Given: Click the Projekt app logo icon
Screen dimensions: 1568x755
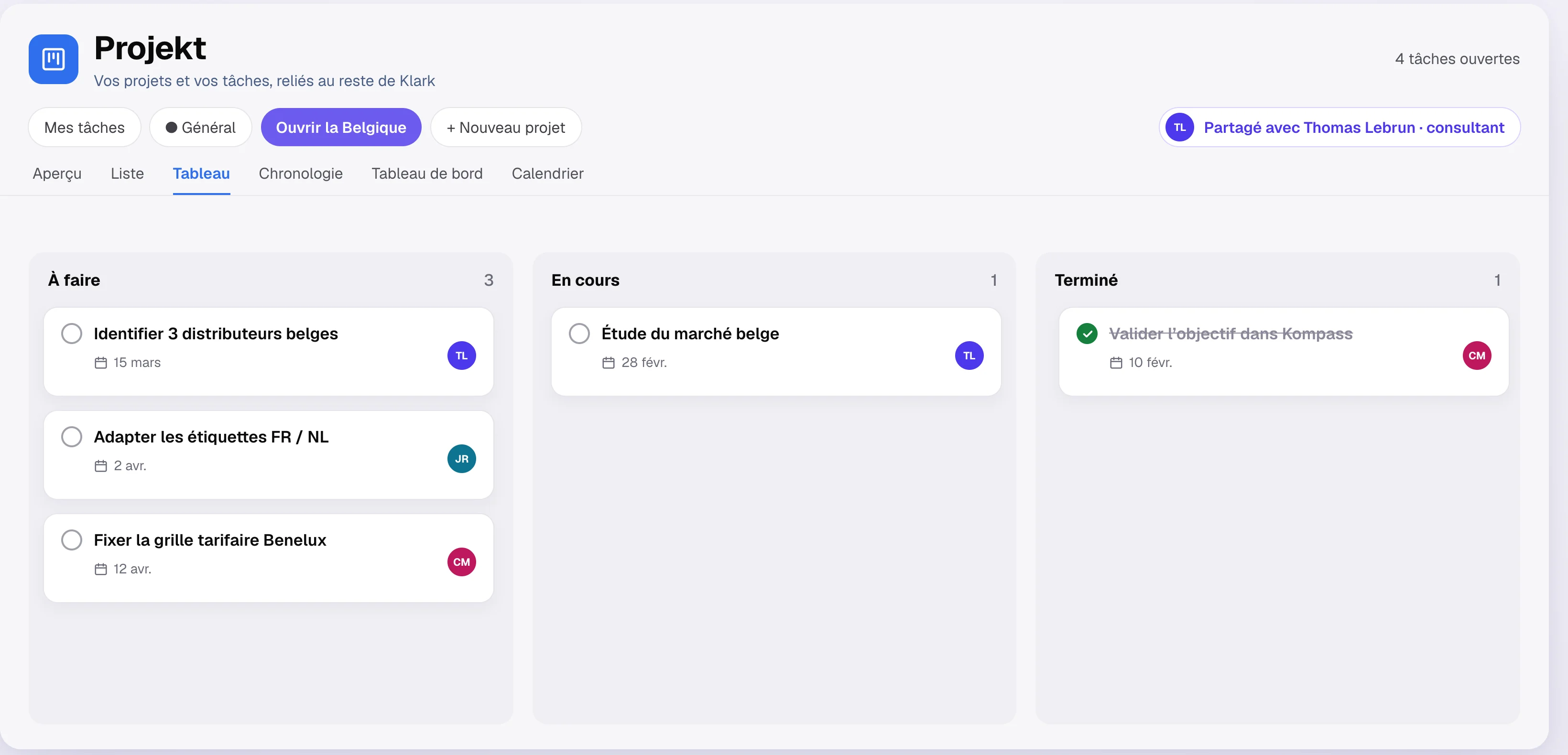Looking at the screenshot, I should point(54,59).
